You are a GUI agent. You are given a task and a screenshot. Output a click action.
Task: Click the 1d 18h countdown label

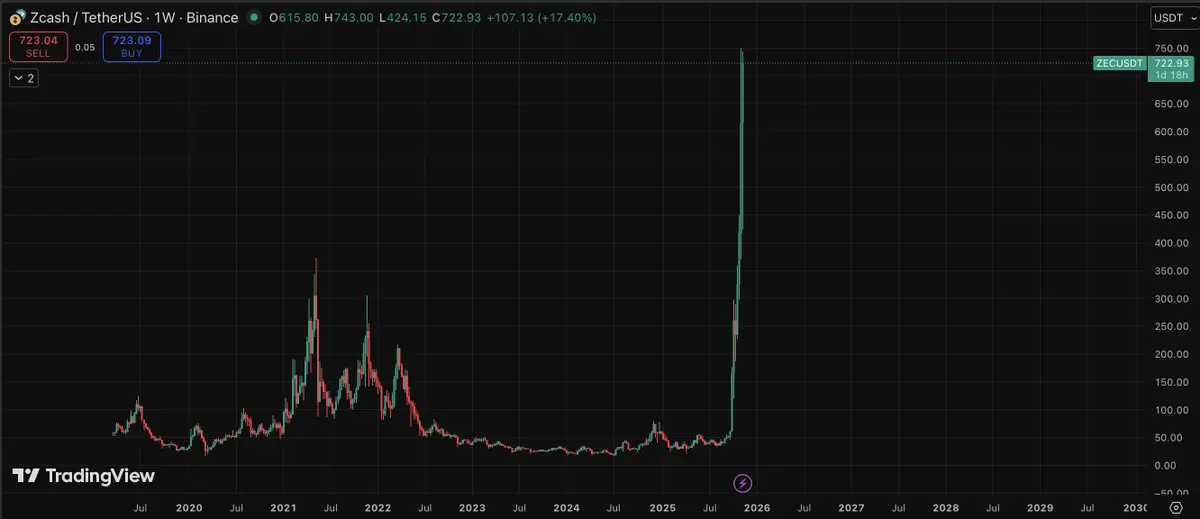tap(1169, 75)
